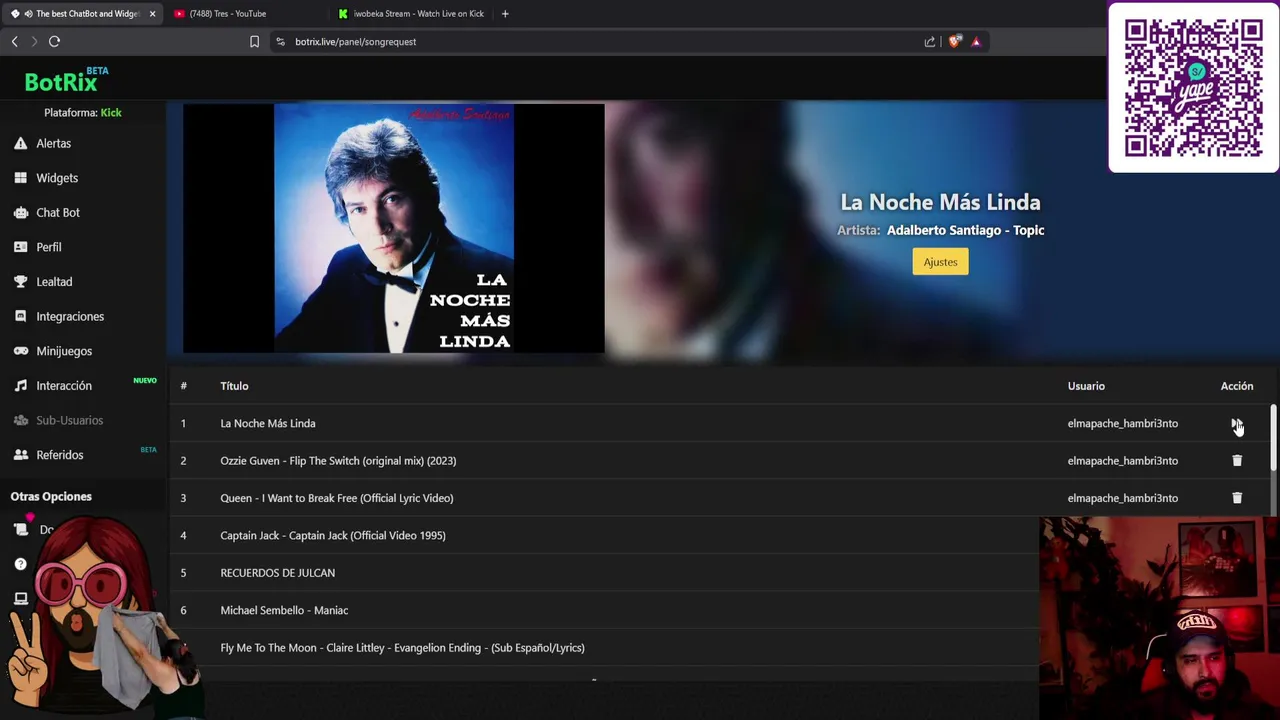This screenshot has width=1280, height=720.
Task: Click the Brave rewards triangle icon
Action: 976,41
